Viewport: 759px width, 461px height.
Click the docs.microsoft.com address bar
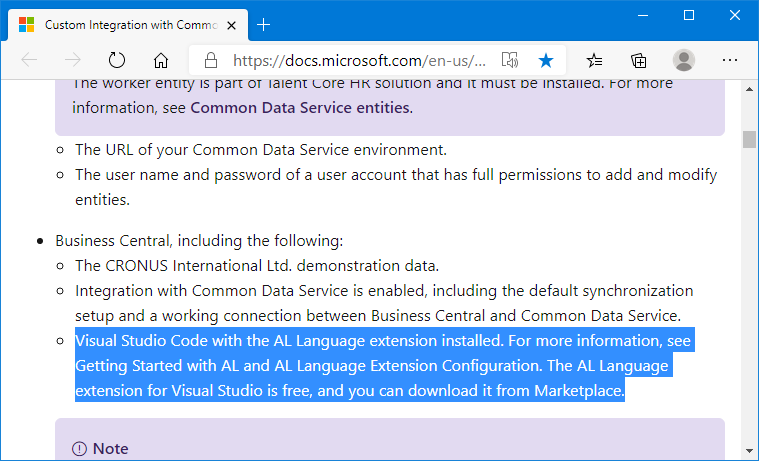359,61
